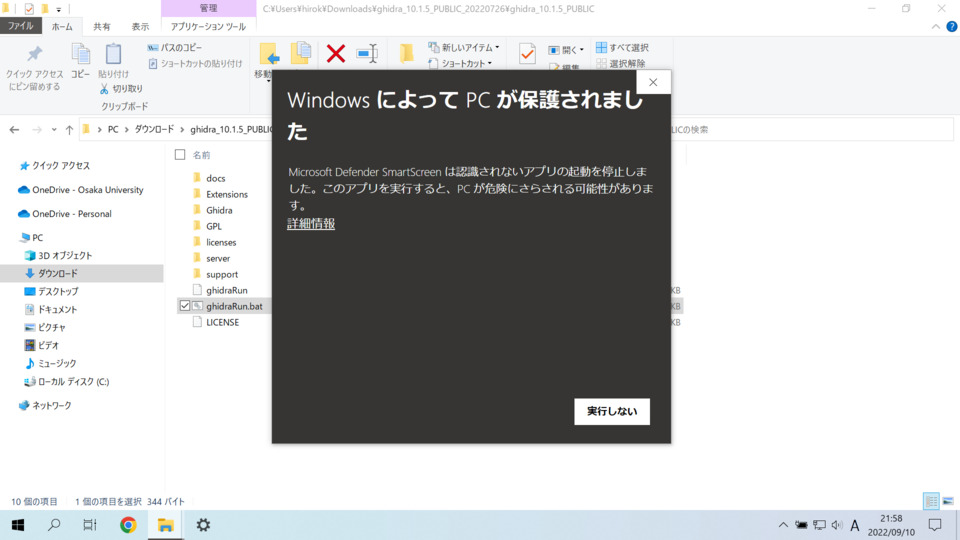
Task: Click the up-arrow parent folder button
Action: coord(69,130)
